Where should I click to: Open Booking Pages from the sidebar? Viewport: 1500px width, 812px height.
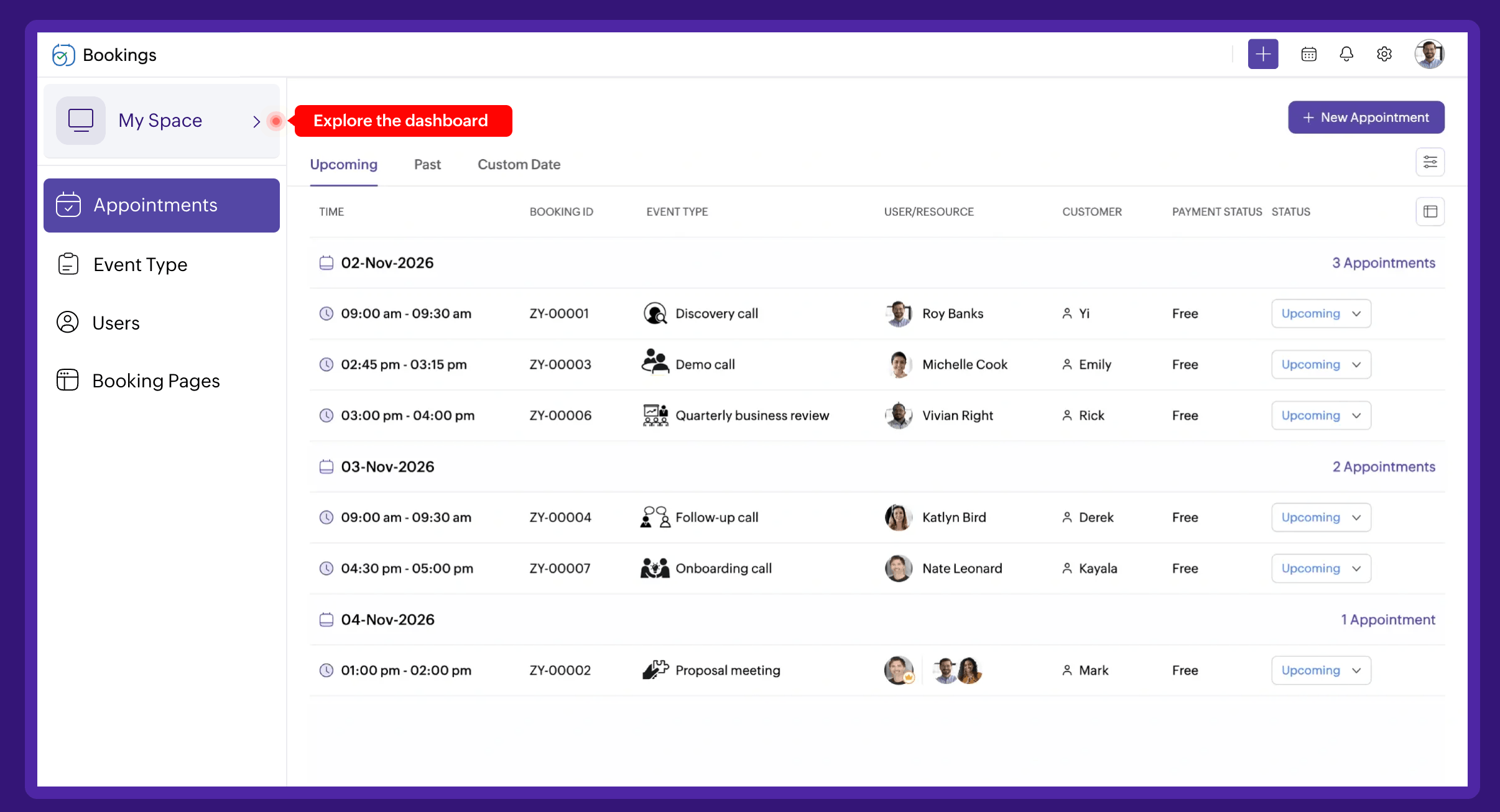click(156, 380)
